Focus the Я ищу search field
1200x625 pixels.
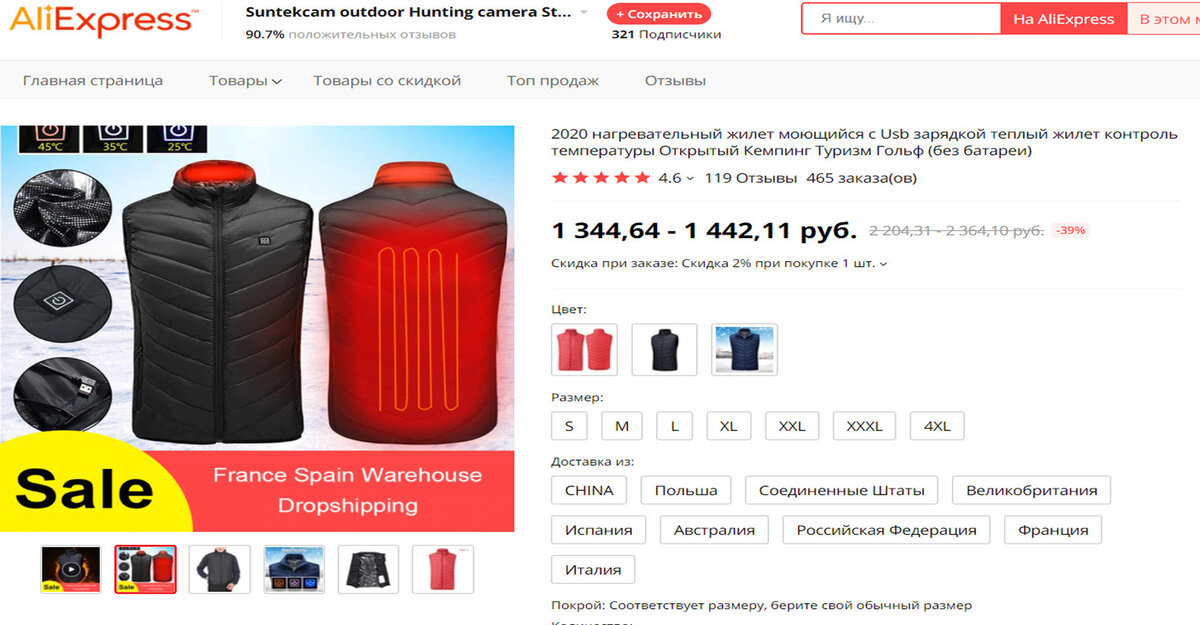click(x=901, y=19)
